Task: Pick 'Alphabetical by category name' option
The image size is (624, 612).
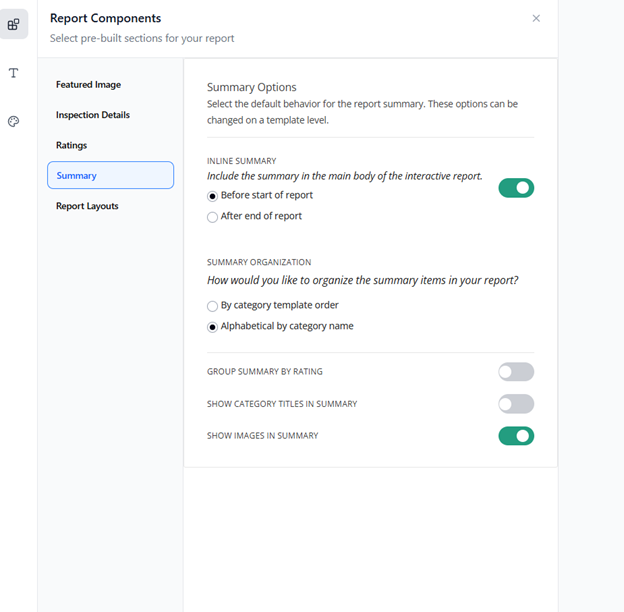Action: click(212, 327)
